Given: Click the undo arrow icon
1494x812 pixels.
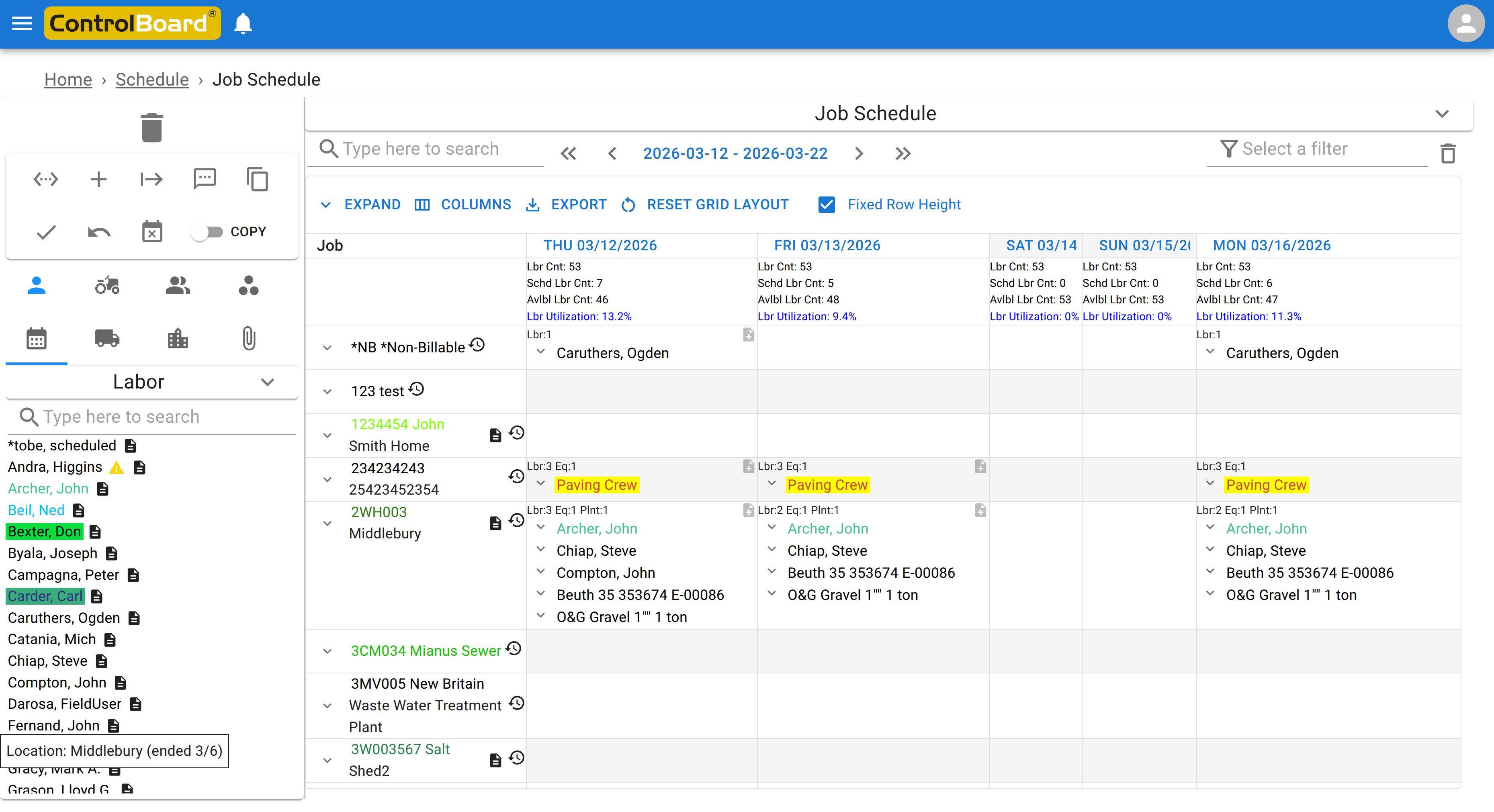Looking at the screenshot, I should (x=98, y=232).
